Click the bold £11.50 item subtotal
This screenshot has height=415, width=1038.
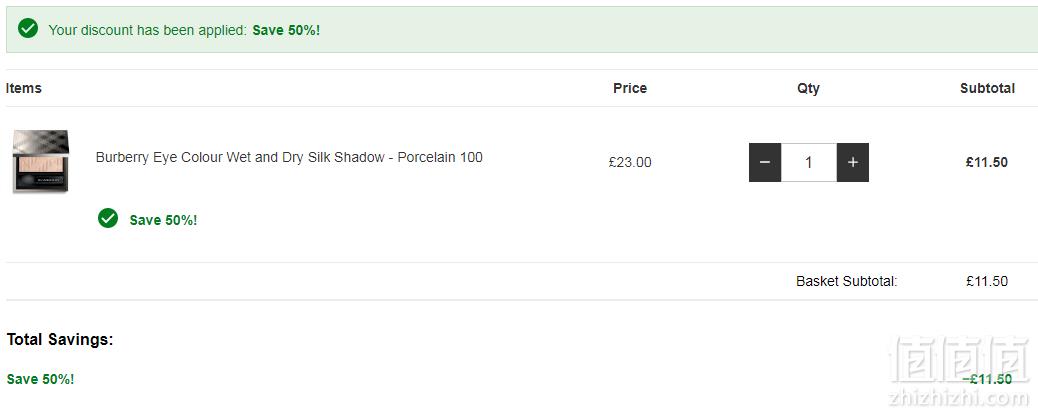coord(986,162)
